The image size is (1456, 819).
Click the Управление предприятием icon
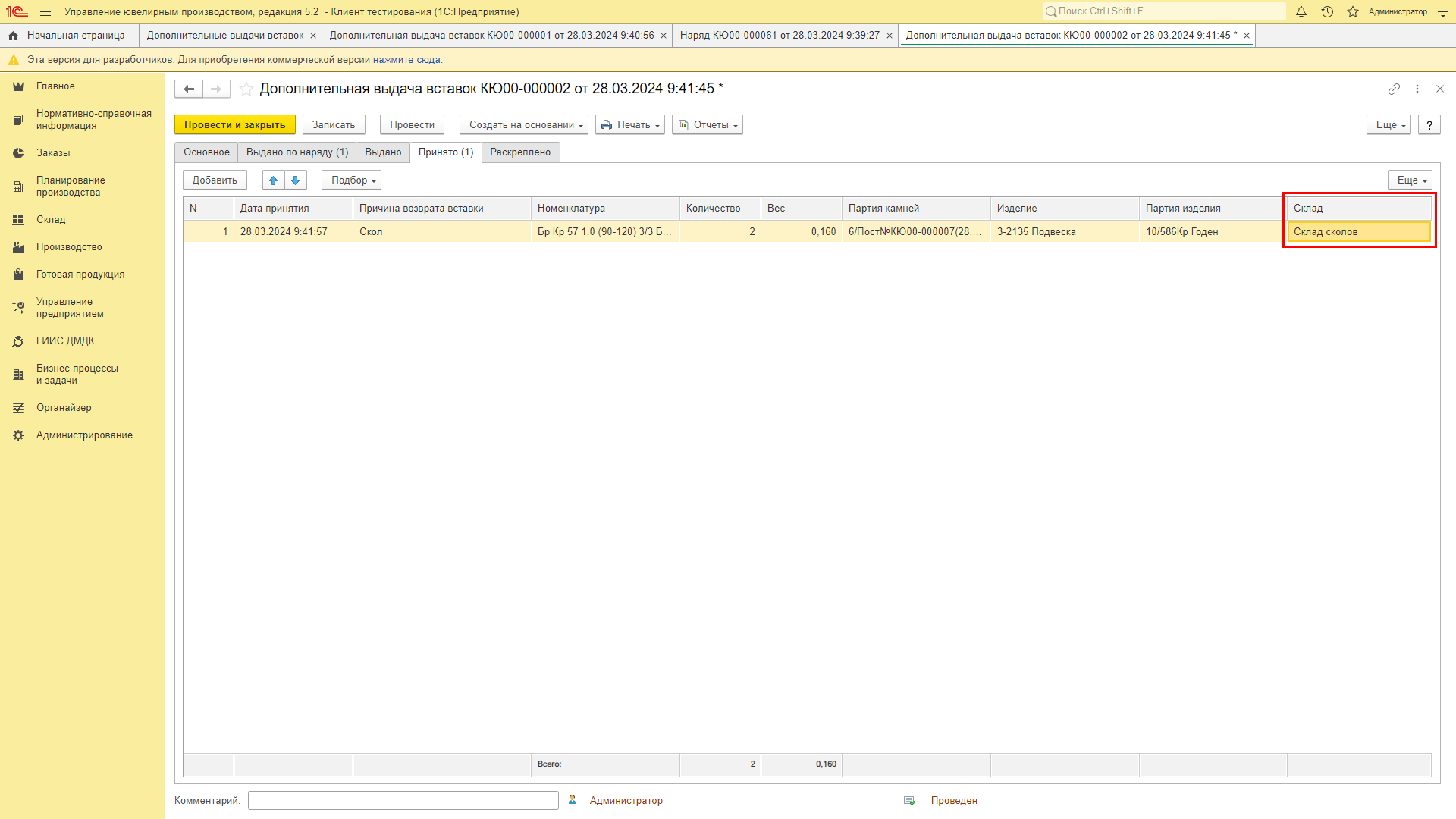point(18,308)
